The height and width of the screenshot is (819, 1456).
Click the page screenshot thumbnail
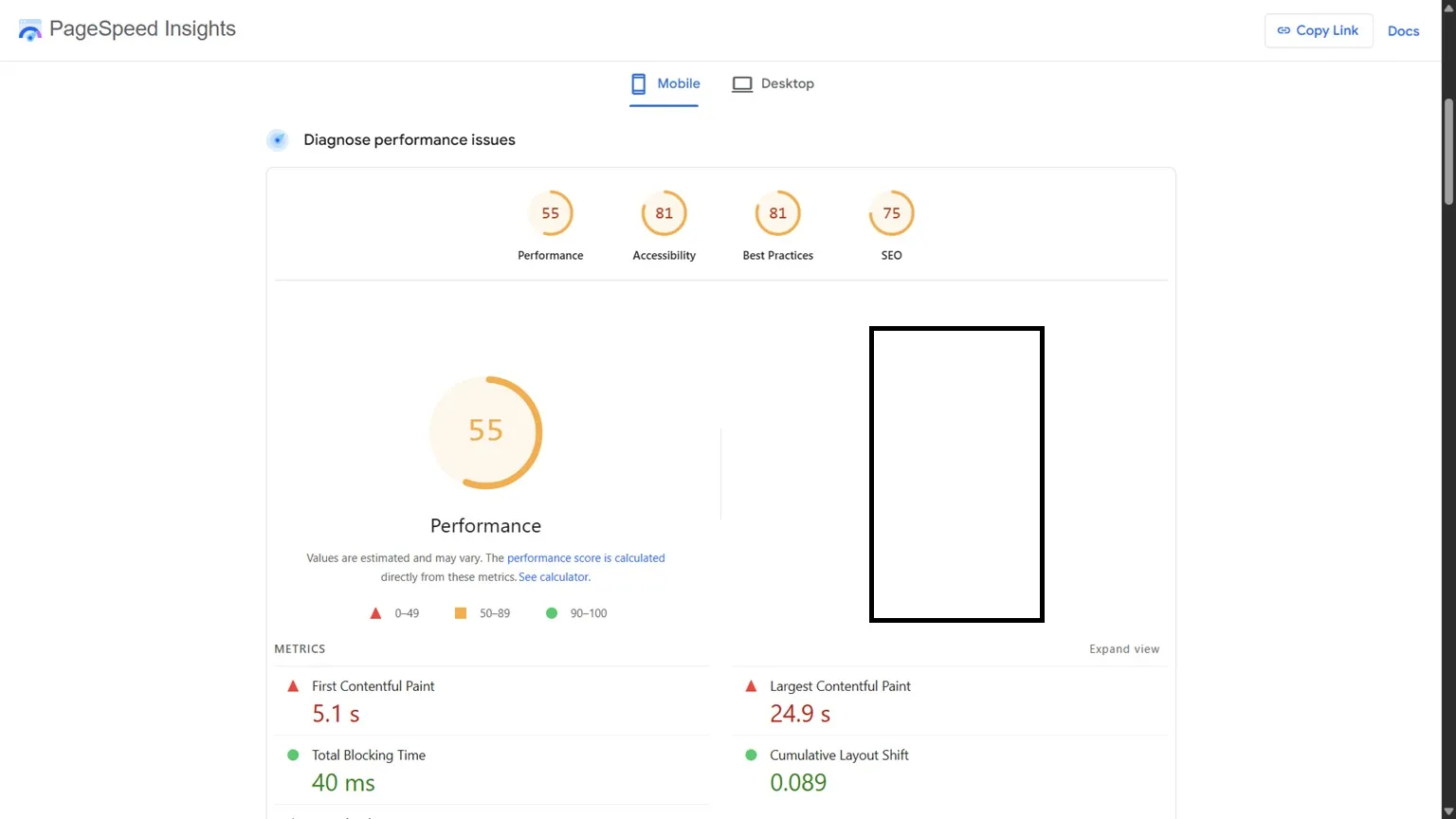(956, 474)
